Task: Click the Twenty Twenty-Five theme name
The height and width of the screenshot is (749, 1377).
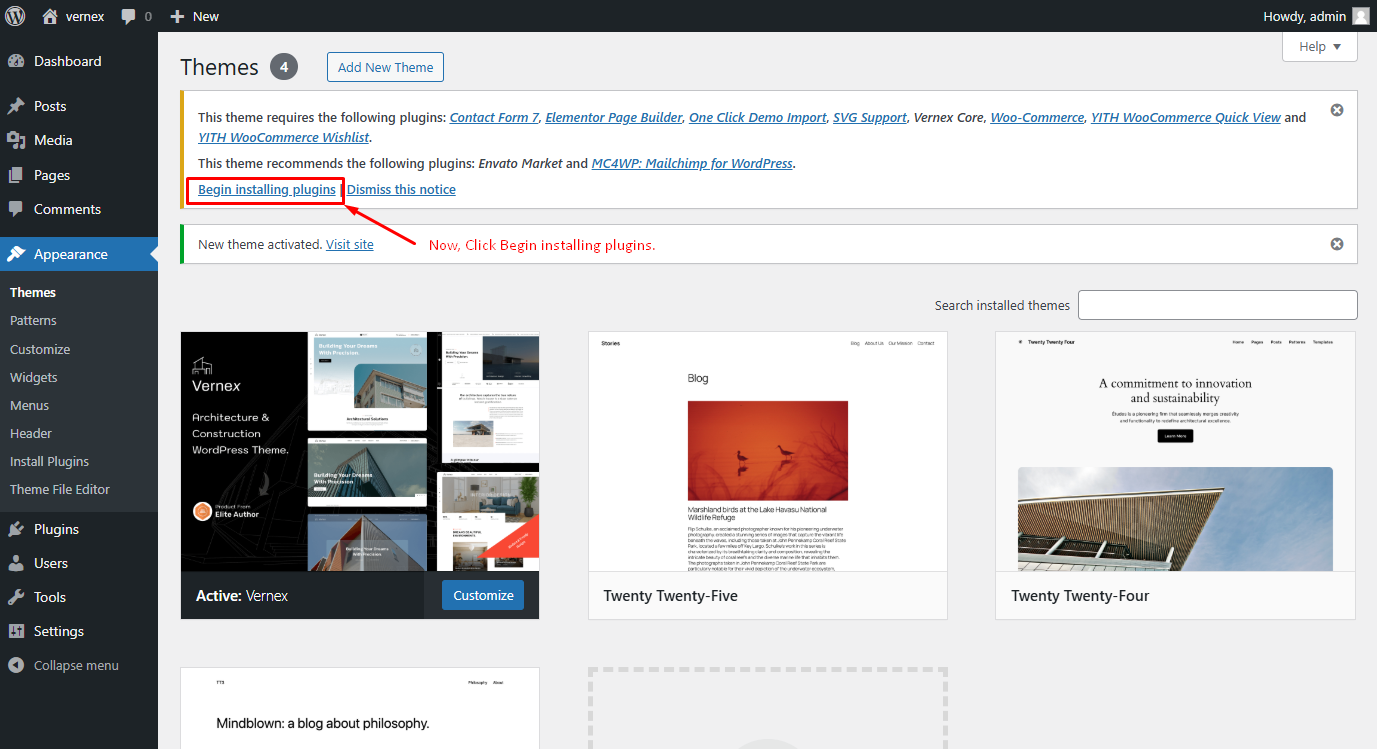Action: point(671,596)
